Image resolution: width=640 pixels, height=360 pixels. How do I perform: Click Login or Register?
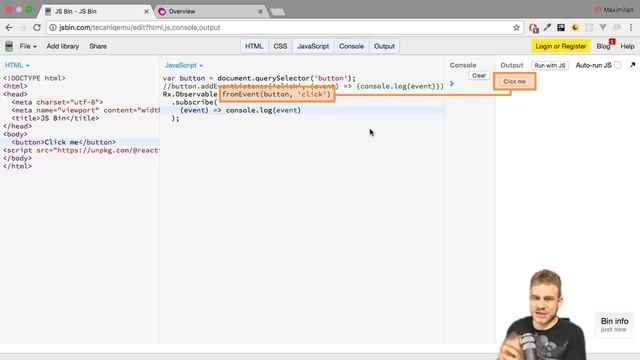561,46
